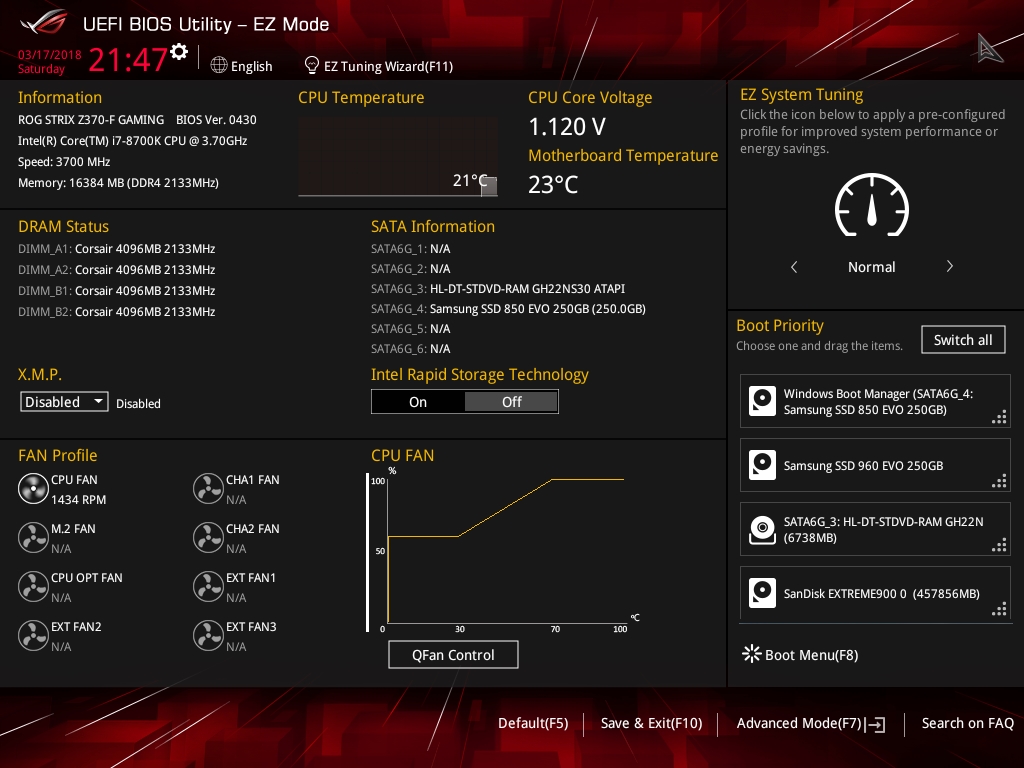
Task: Click the EZ System Tuning gauge icon
Action: (x=872, y=204)
